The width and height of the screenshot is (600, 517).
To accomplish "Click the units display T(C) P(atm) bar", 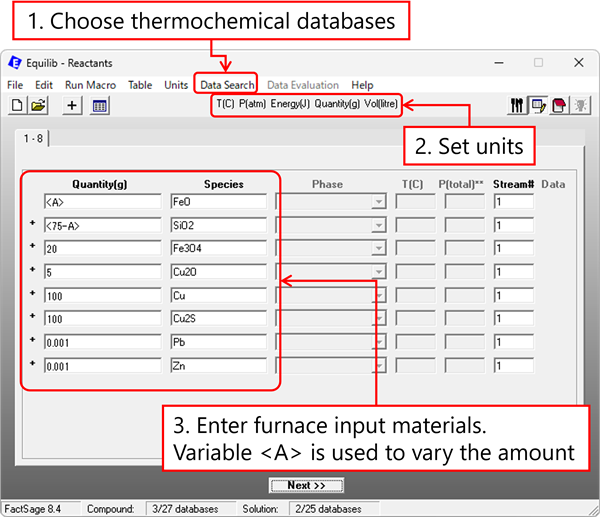I will point(307,104).
